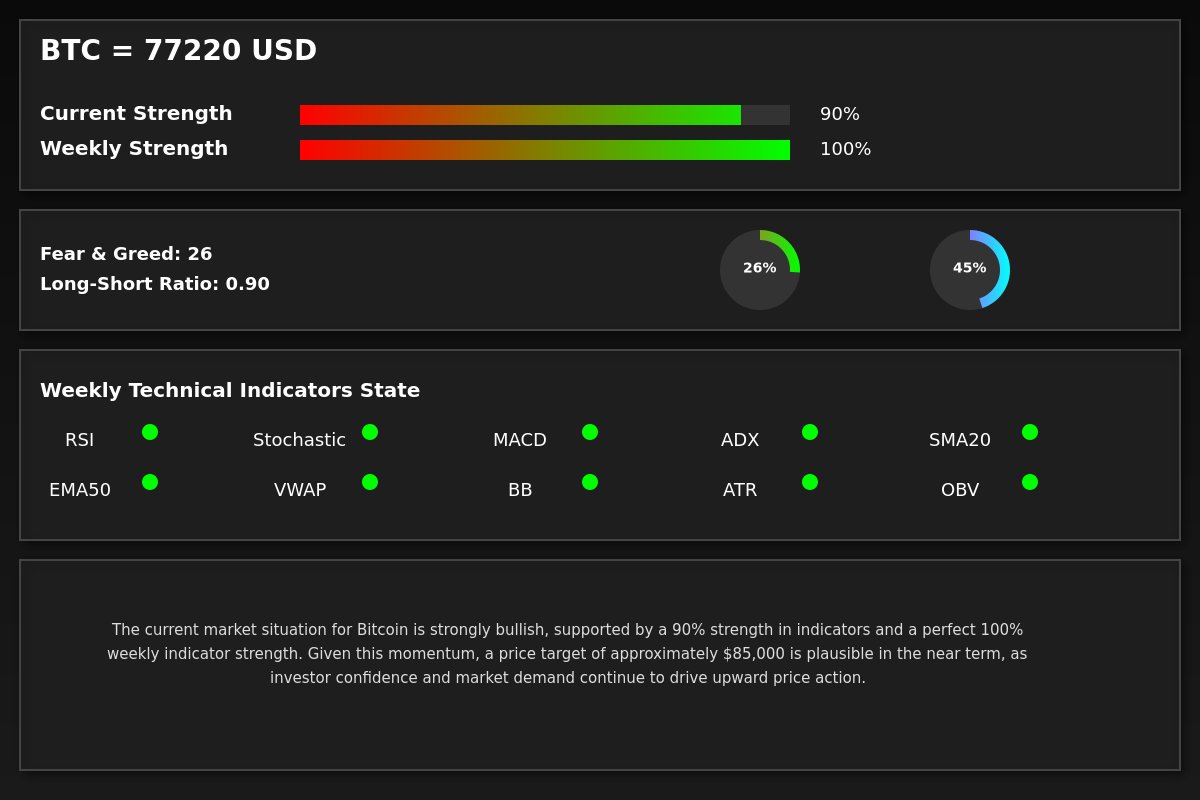The width and height of the screenshot is (1200, 800).
Task: Click the 100% weekly strength value
Action: 845,150
